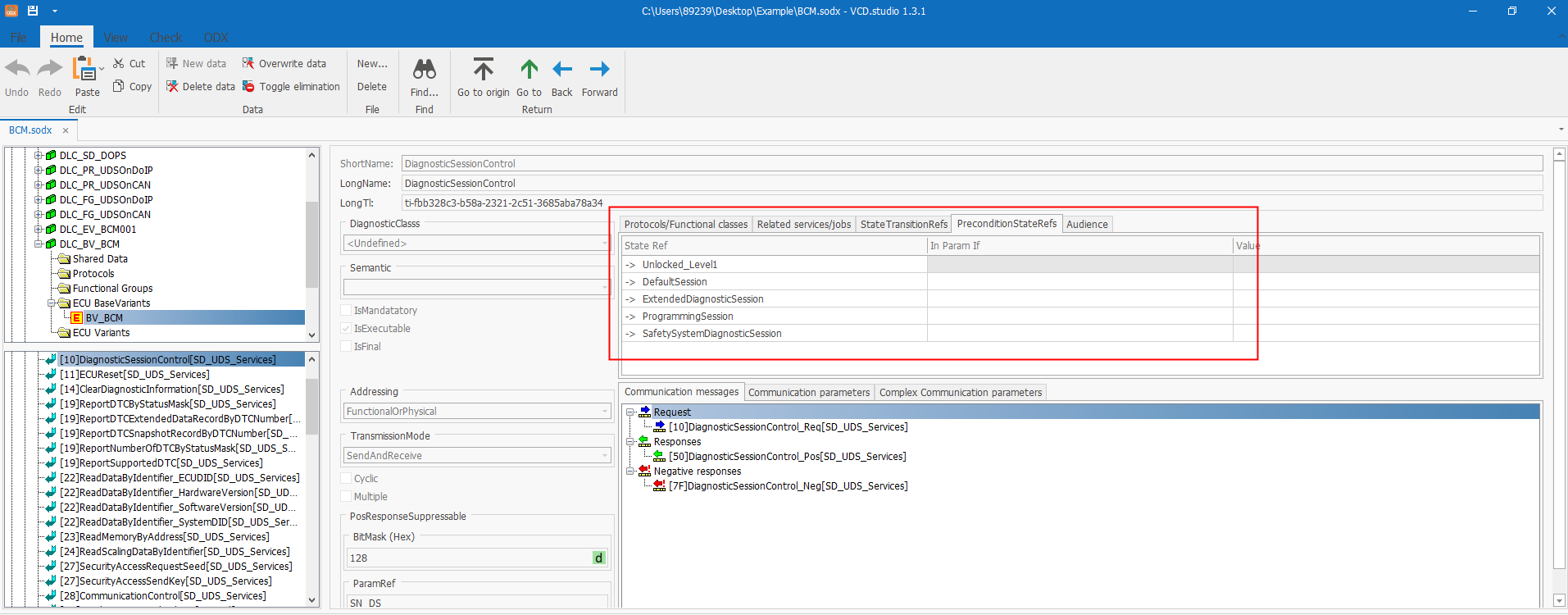Screen dimensions: 1568x615
Task: Click the Go to origin icon
Action: click(x=484, y=69)
